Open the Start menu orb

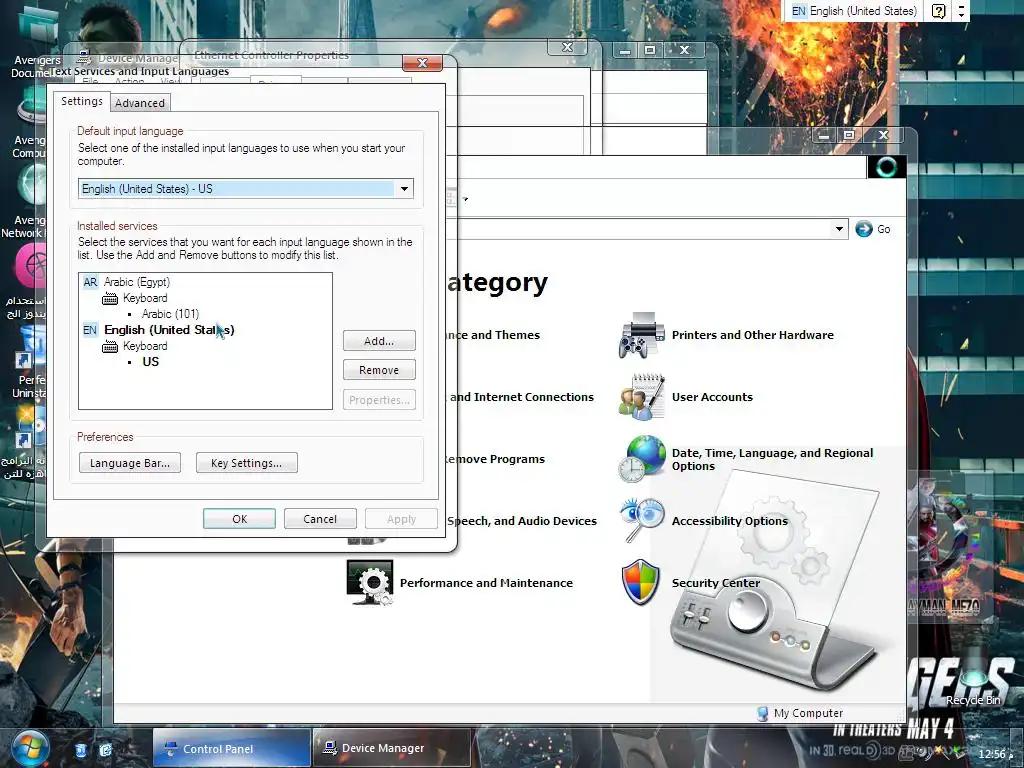pyautogui.click(x=30, y=748)
